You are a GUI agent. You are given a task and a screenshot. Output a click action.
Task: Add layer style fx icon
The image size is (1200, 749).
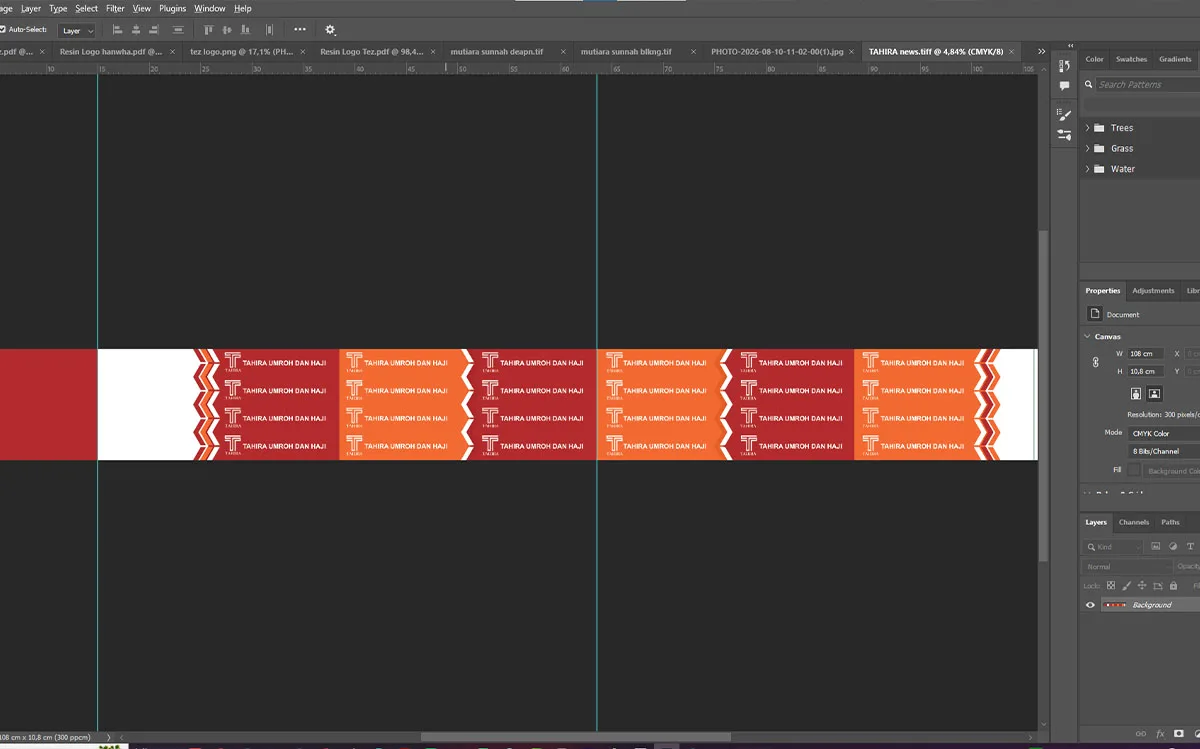pyautogui.click(x=1161, y=734)
